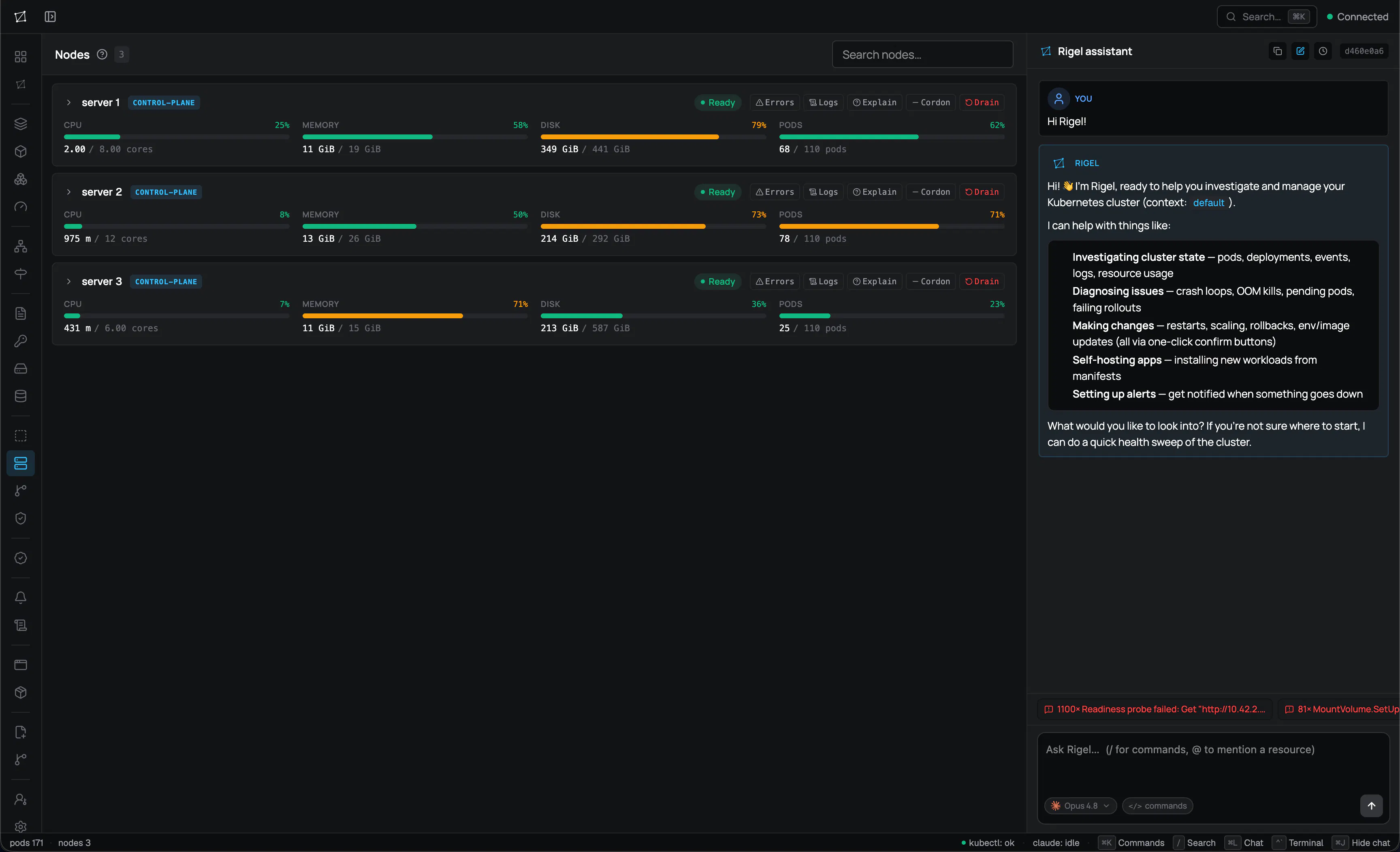This screenshot has width=1400, height=852.
Task: Send message with the arrow-up button
Action: [1371, 805]
